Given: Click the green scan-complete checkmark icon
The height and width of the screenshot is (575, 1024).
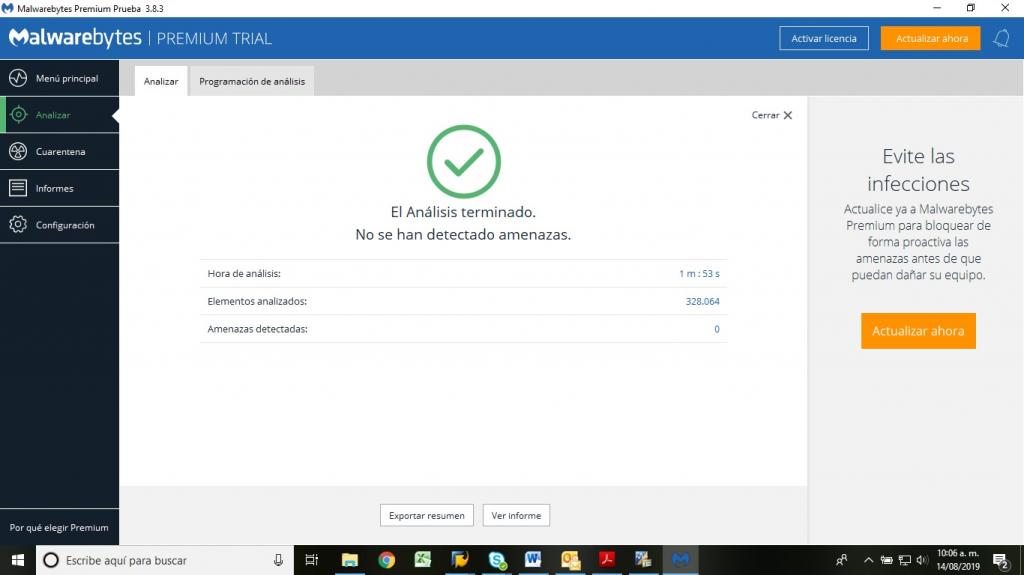Looking at the screenshot, I should [464, 161].
